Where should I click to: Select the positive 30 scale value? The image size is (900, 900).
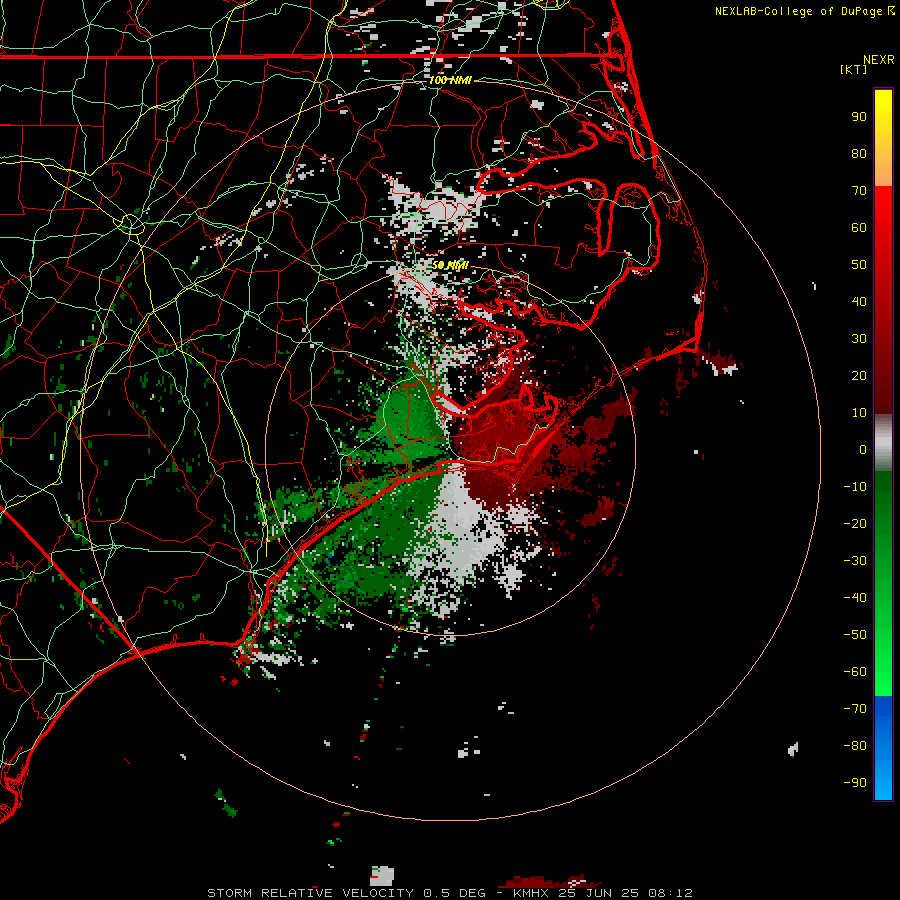[859, 339]
